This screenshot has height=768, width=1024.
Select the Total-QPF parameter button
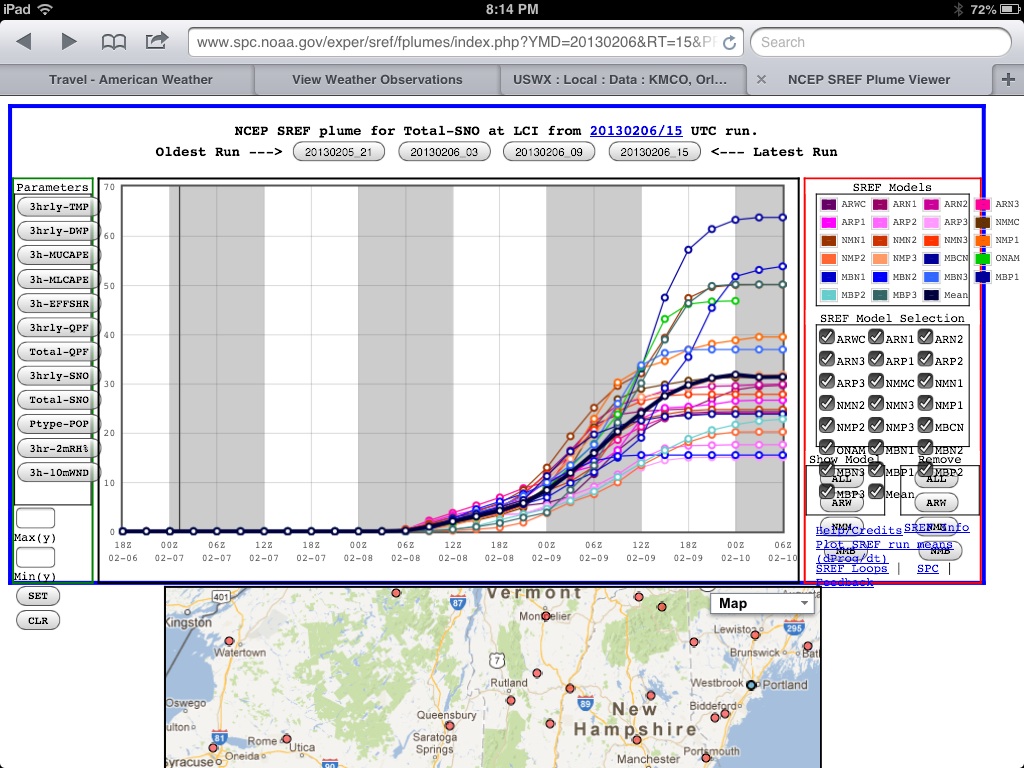click(x=59, y=351)
